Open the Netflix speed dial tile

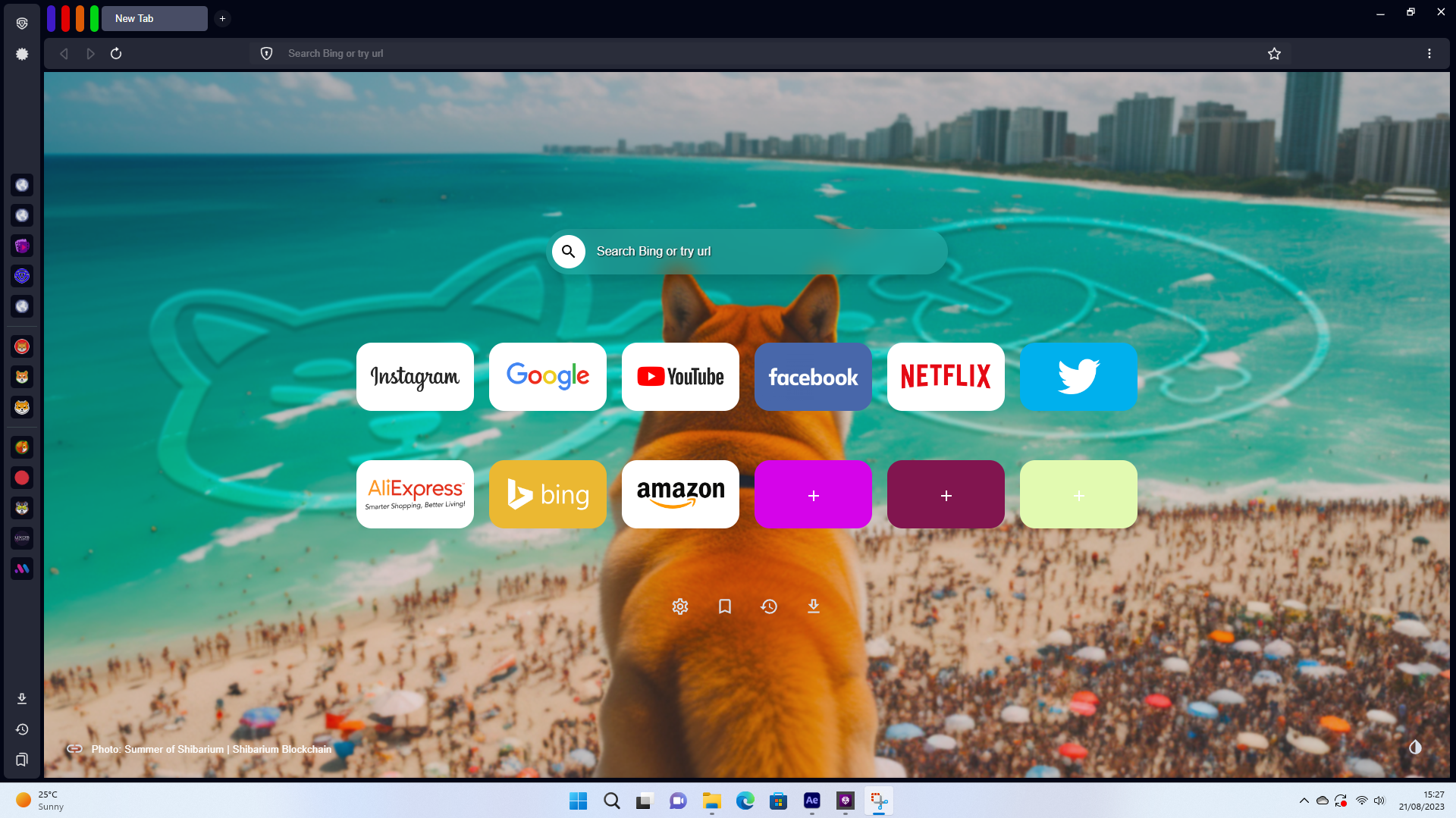(x=946, y=377)
